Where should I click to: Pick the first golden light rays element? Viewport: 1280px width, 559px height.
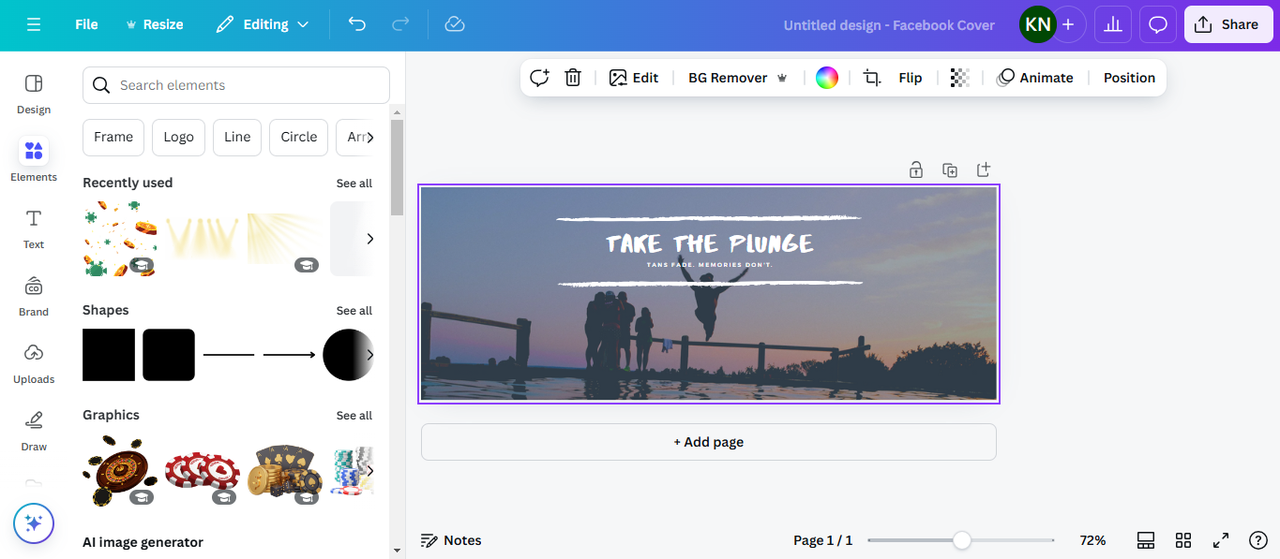pos(202,238)
